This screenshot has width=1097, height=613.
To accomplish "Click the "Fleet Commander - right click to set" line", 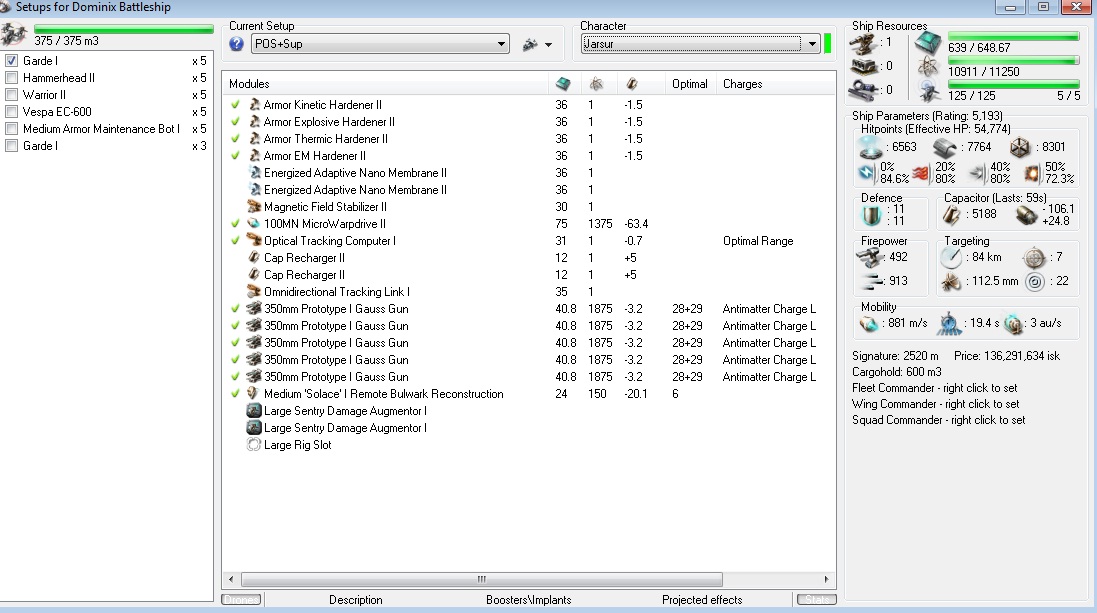I will click(935, 388).
